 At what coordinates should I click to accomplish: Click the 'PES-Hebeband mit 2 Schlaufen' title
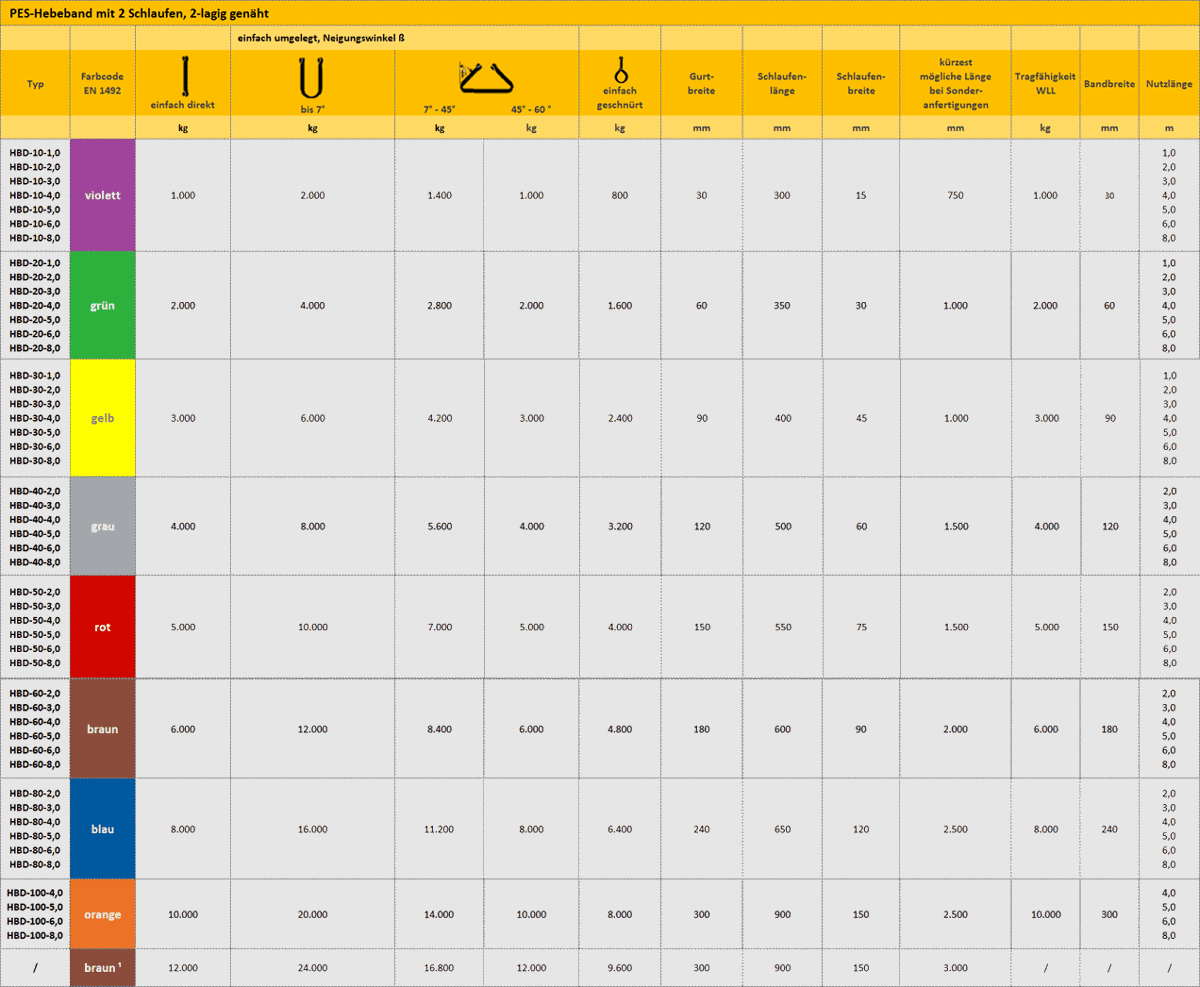click(139, 13)
